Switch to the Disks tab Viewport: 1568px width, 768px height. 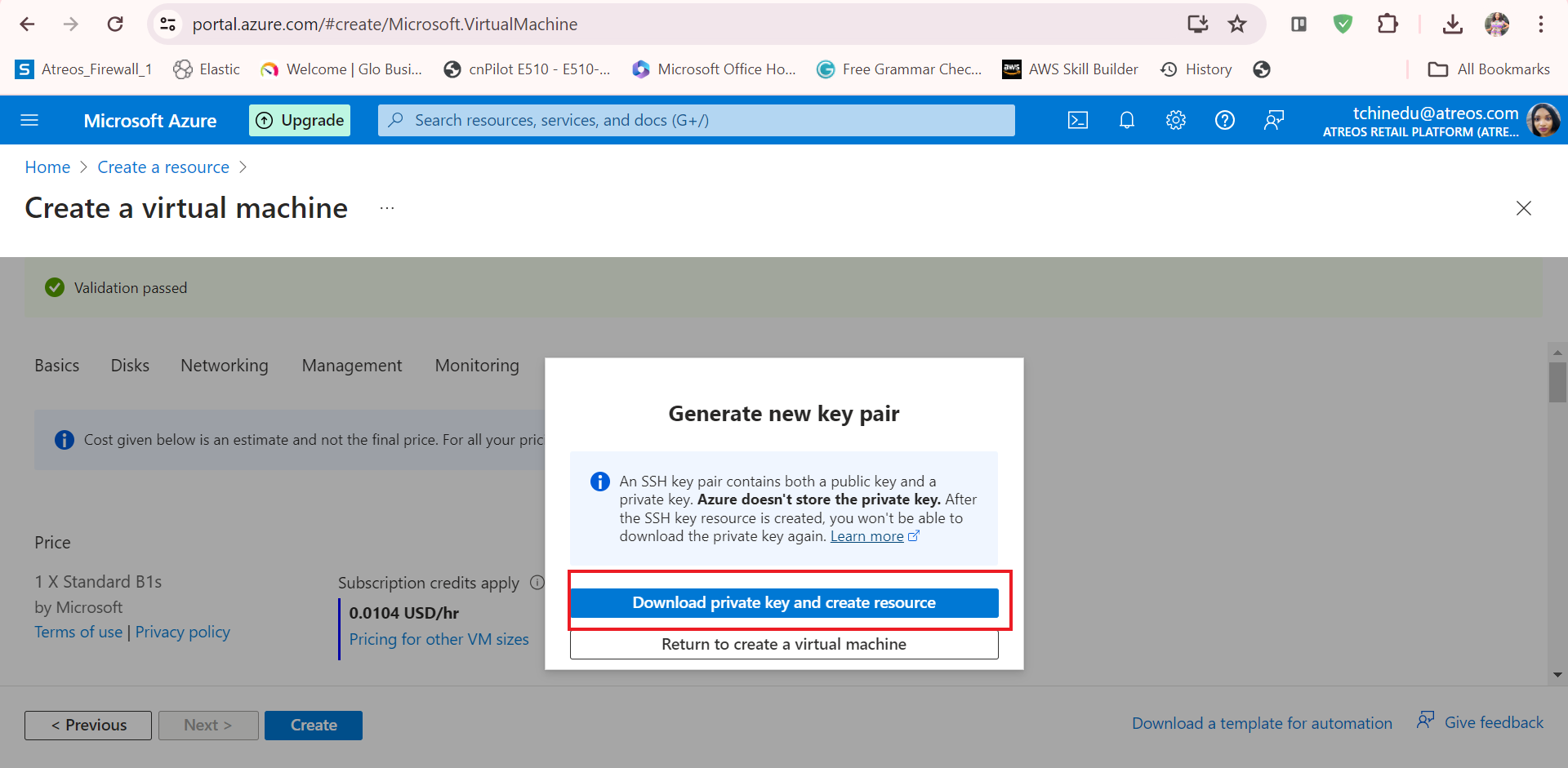point(130,366)
